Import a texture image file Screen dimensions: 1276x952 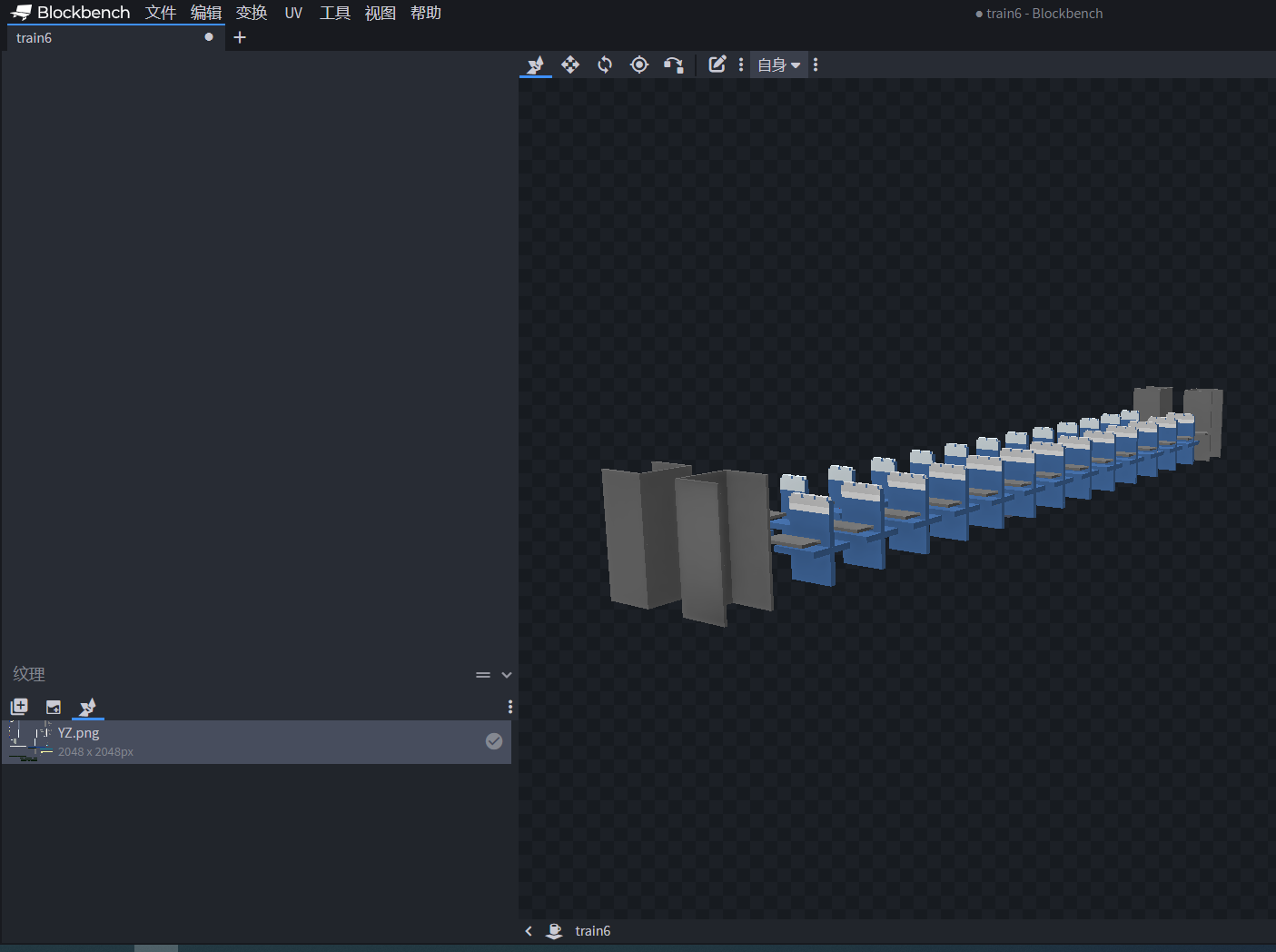54,707
